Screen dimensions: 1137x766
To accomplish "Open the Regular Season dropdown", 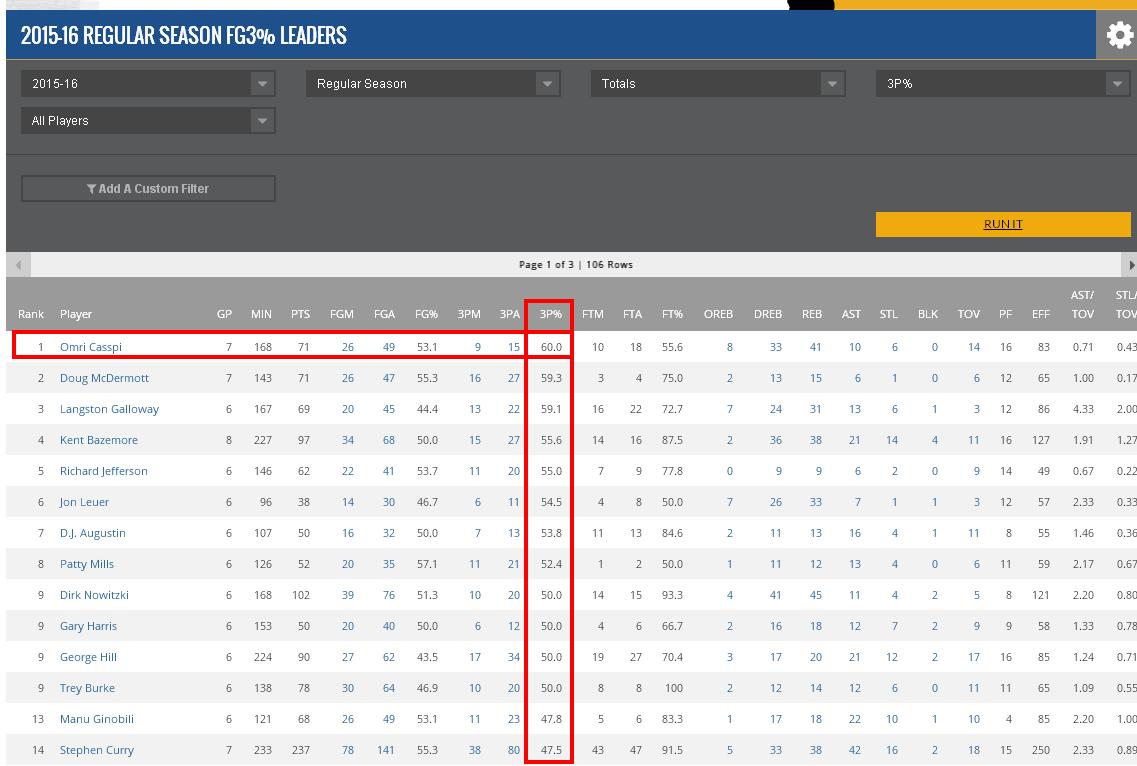I will pos(433,84).
